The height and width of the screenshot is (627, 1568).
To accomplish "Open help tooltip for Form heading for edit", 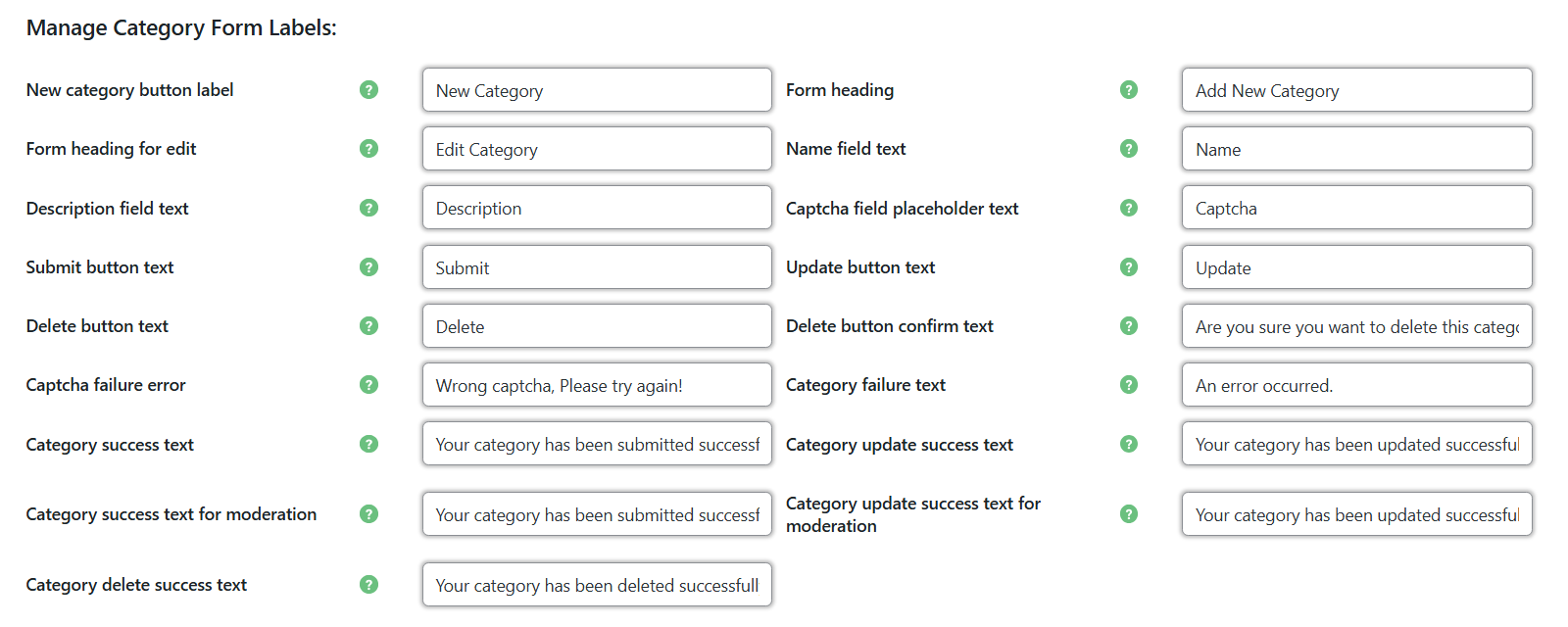I will [369, 149].
